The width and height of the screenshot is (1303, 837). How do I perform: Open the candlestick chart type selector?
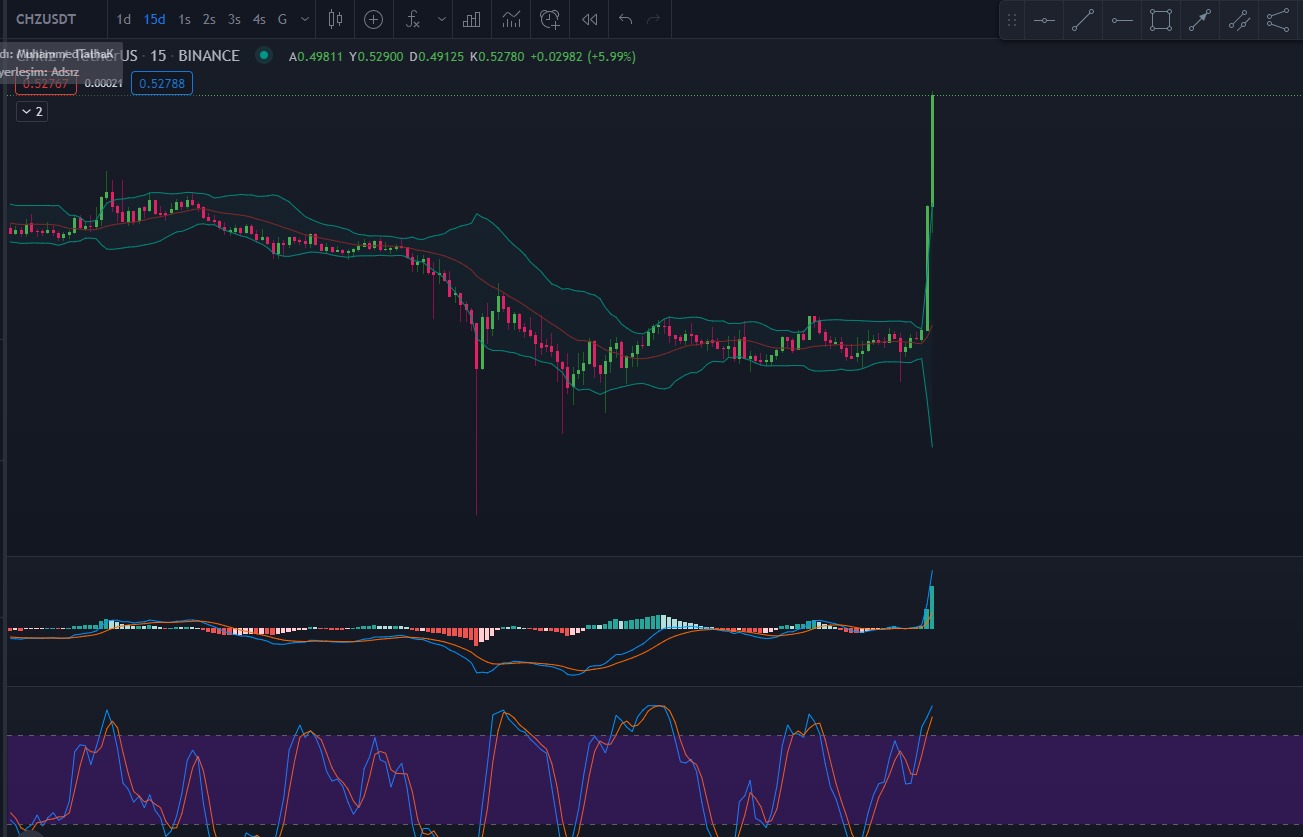335,19
